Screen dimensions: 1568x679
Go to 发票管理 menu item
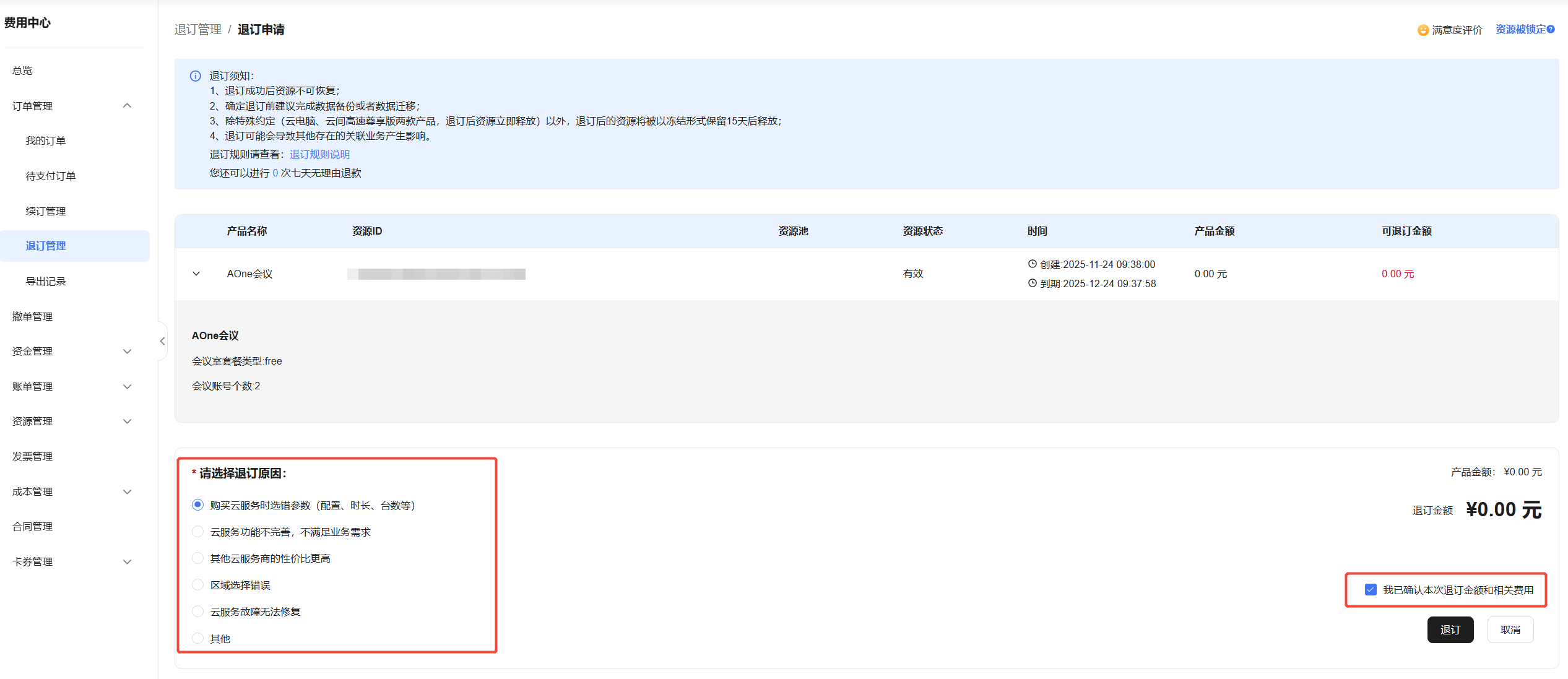click(32, 456)
